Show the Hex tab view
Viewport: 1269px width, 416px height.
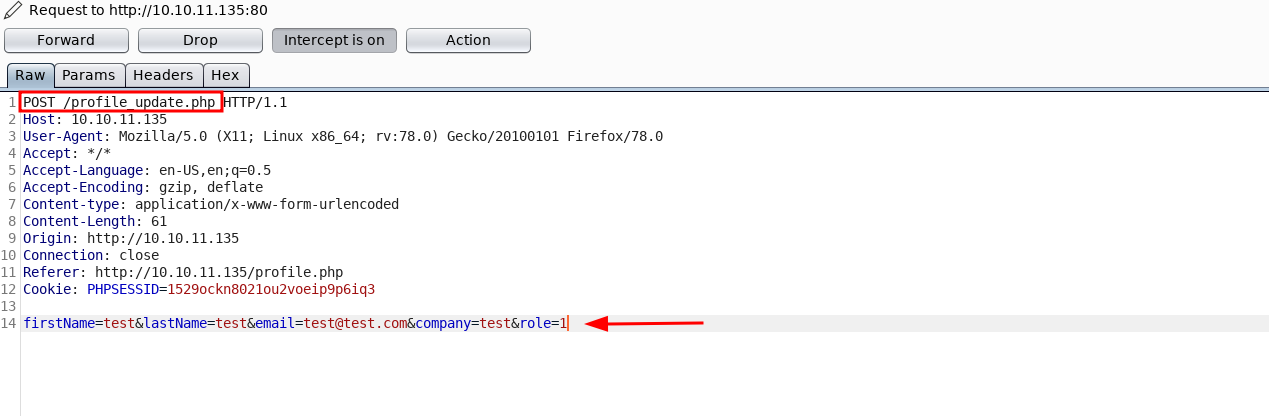[225, 75]
